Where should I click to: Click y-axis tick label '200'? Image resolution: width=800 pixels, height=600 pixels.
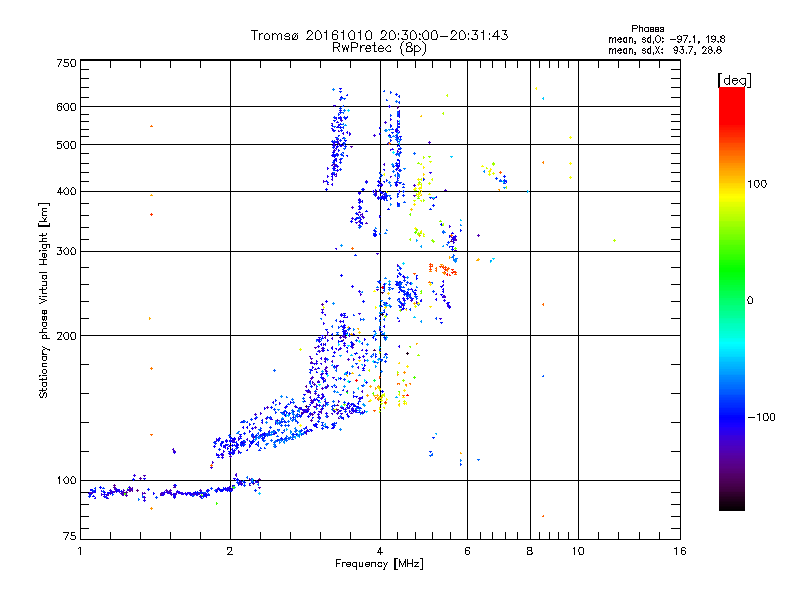[x=66, y=336]
